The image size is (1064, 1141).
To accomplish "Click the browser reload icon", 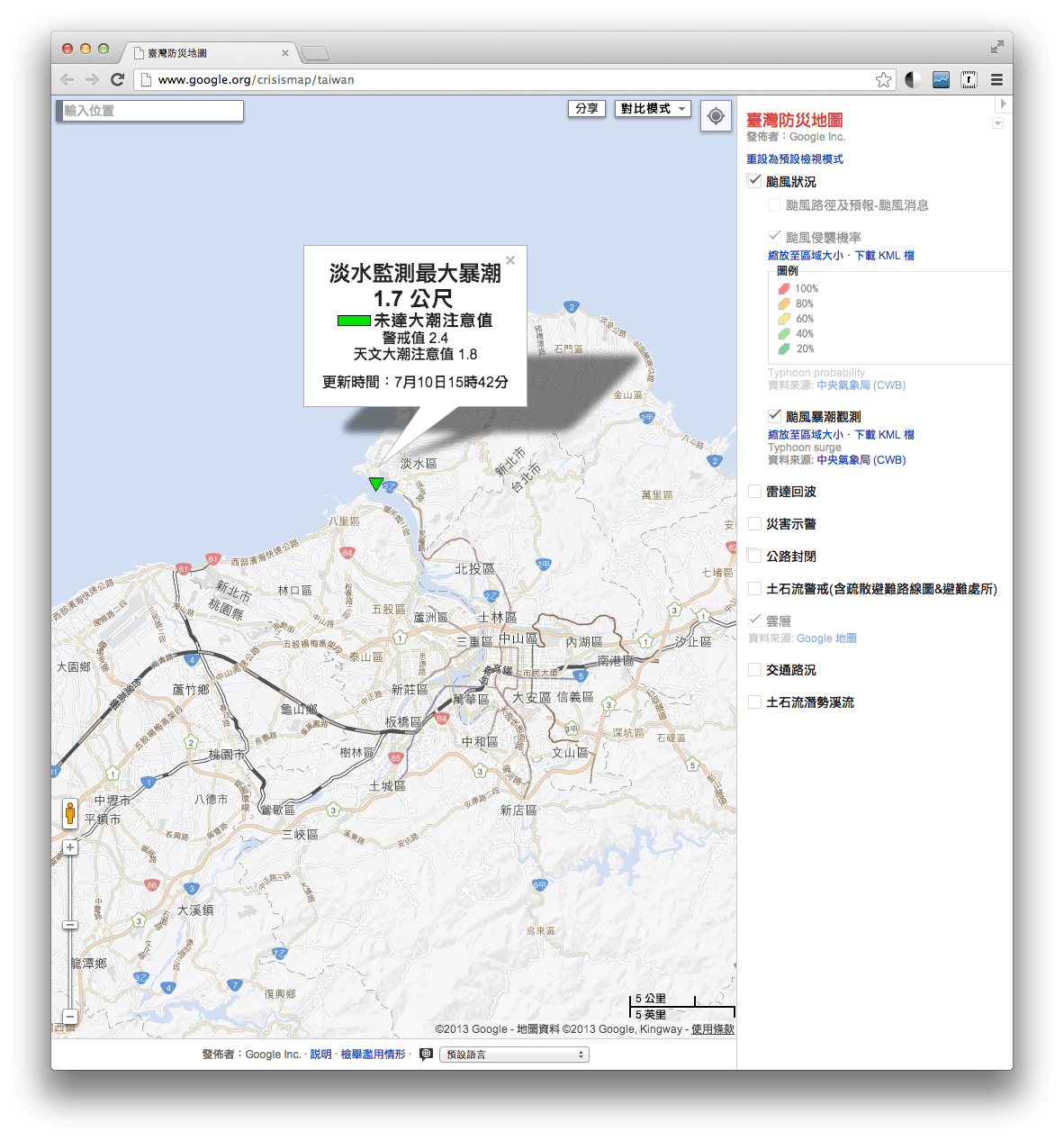I will pyautogui.click(x=118, y=79).
